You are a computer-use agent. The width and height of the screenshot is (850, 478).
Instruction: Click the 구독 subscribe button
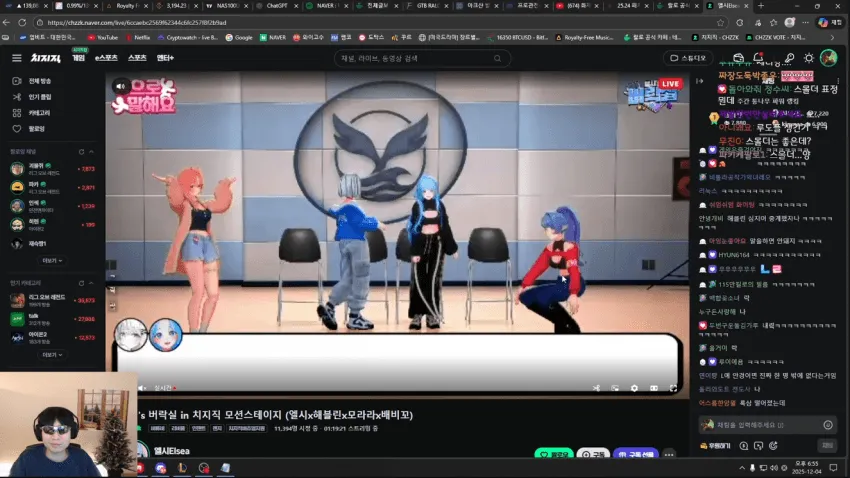tap(593, 454)
